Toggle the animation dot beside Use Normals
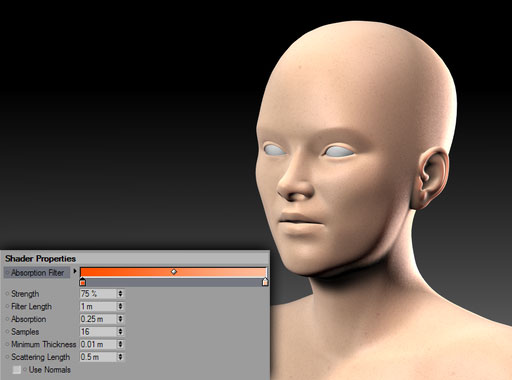Screen dimensions: 512x380 click(x=25, y=369)
